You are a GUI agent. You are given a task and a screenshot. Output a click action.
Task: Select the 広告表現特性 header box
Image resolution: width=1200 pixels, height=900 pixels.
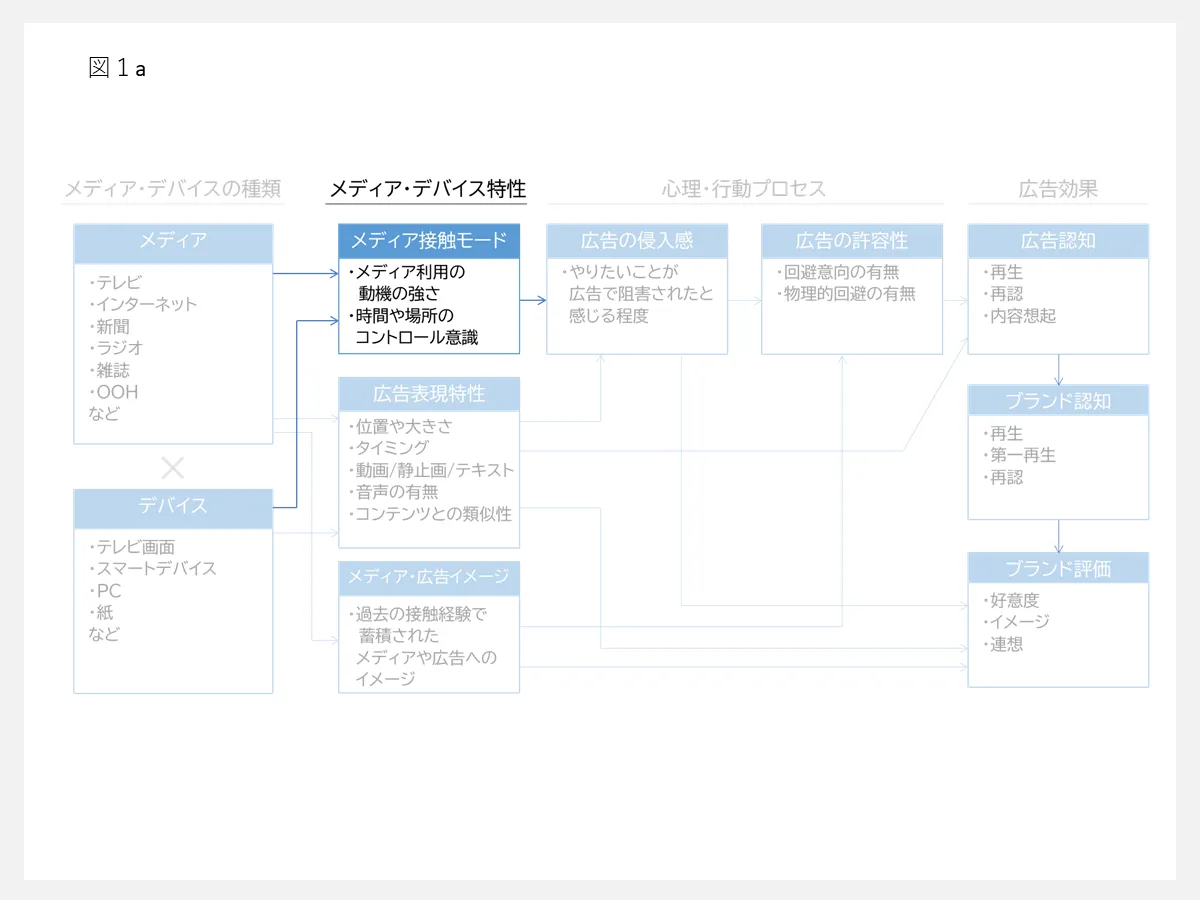pyautogui.click(x=429, y=394)
